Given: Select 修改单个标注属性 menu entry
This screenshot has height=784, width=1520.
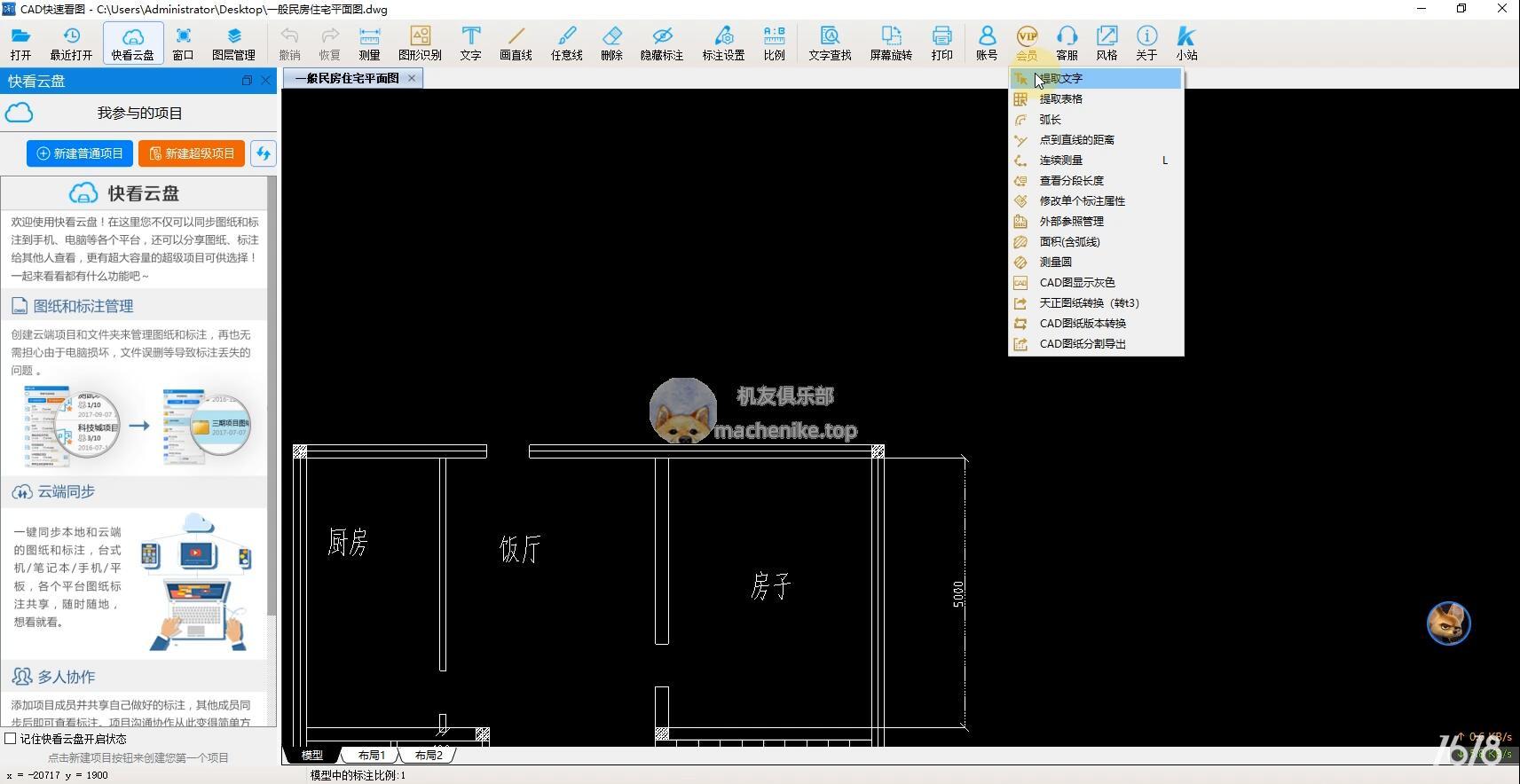Looking at the screenshot, I should (x=1096, y=201).
